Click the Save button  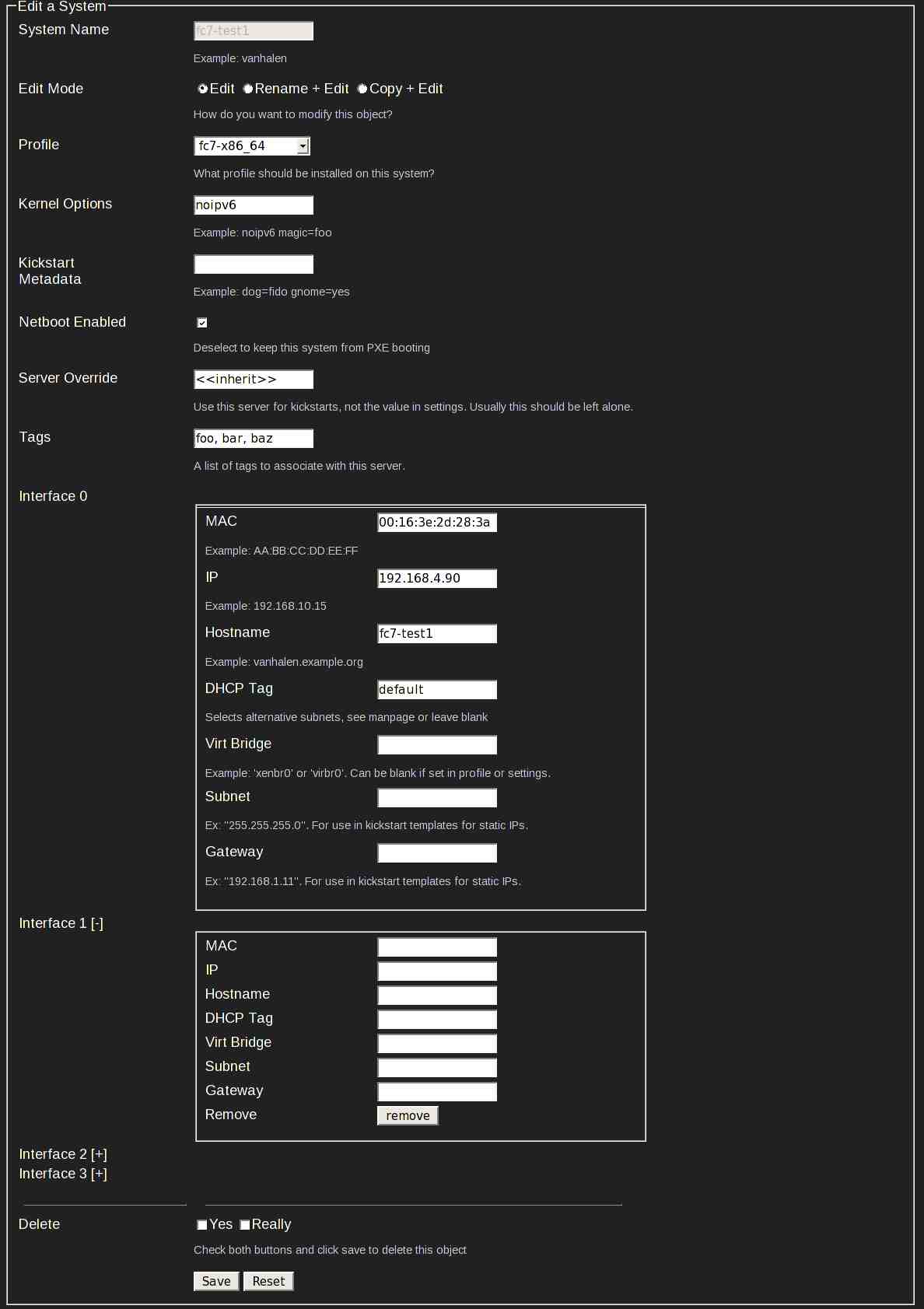pos(216,1281)
